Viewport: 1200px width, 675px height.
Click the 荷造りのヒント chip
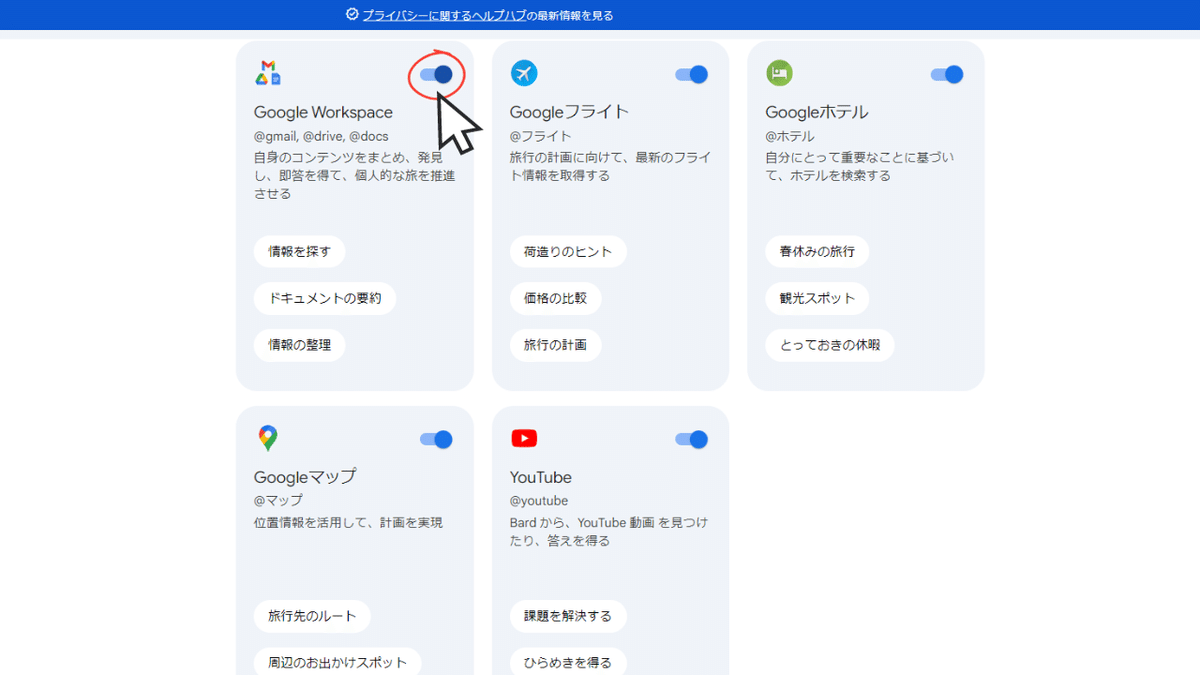click(568, 251)
